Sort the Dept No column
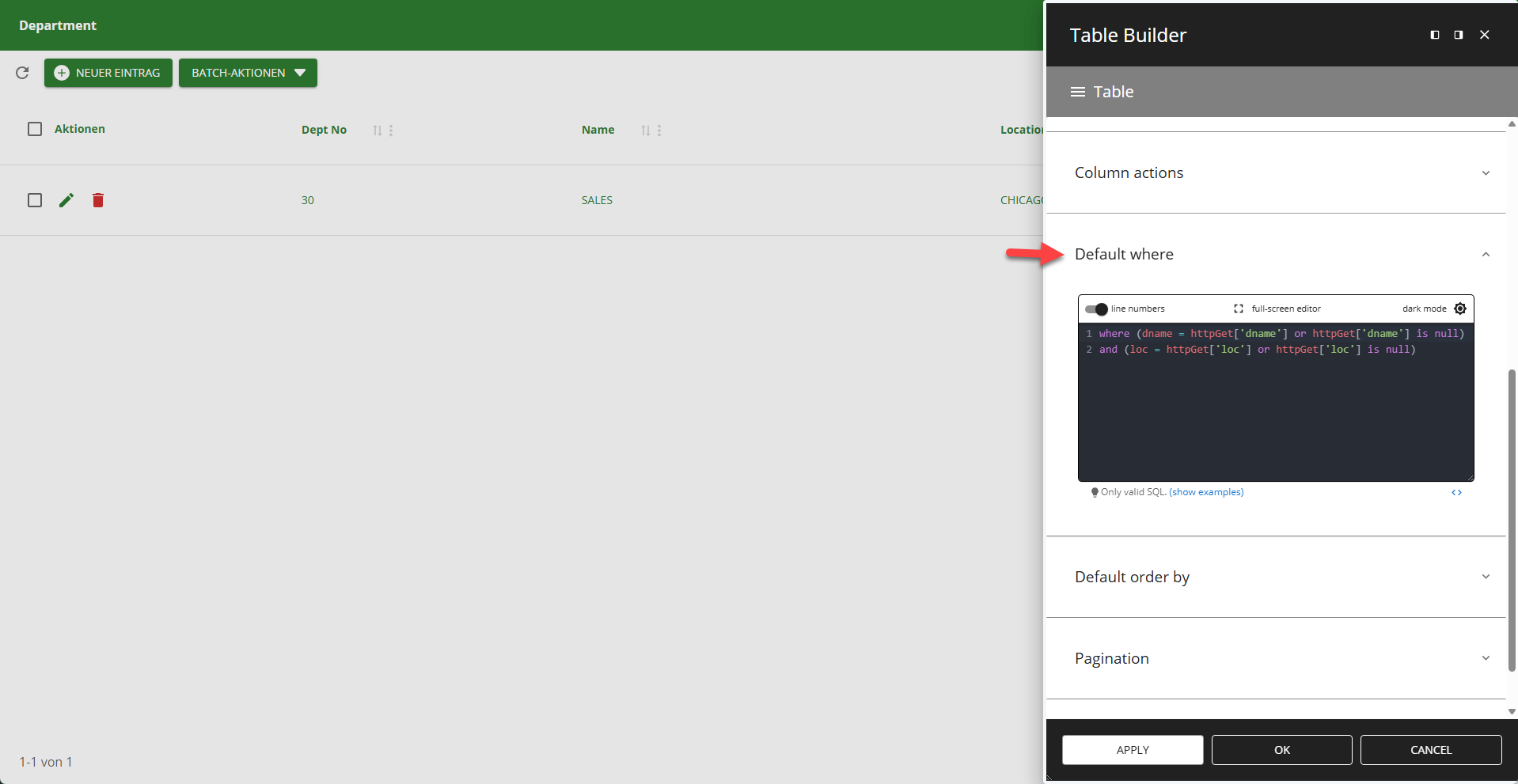The image size is (1518, 784). point(376,130)
